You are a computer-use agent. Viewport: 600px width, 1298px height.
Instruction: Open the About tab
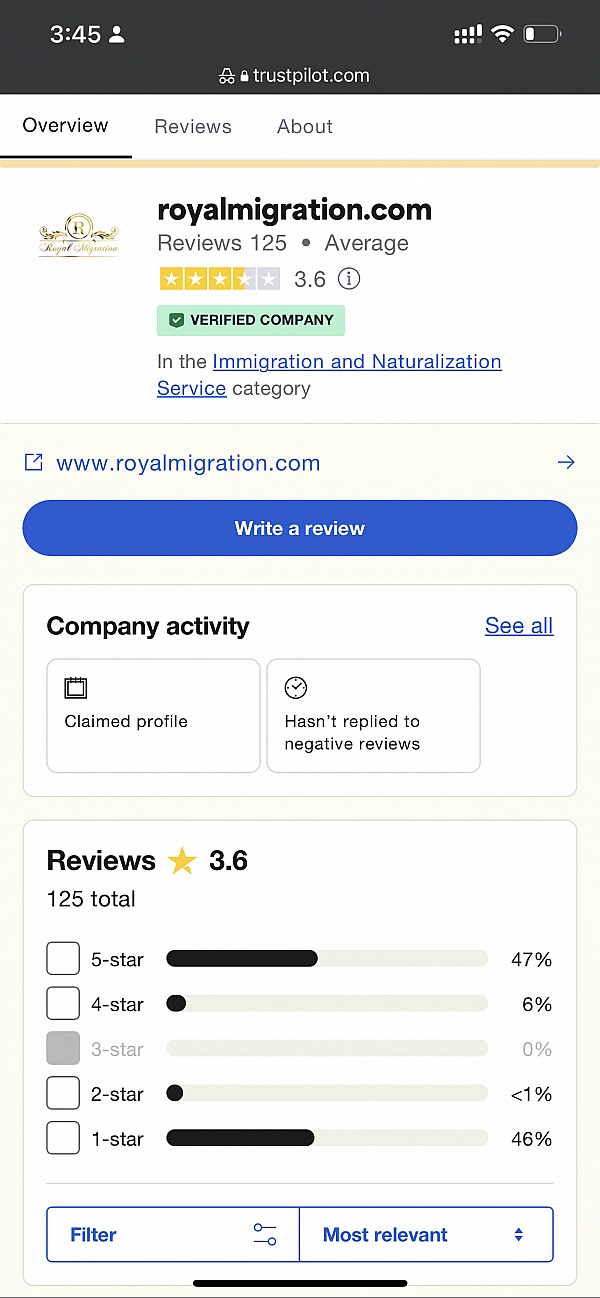(305, 127)
